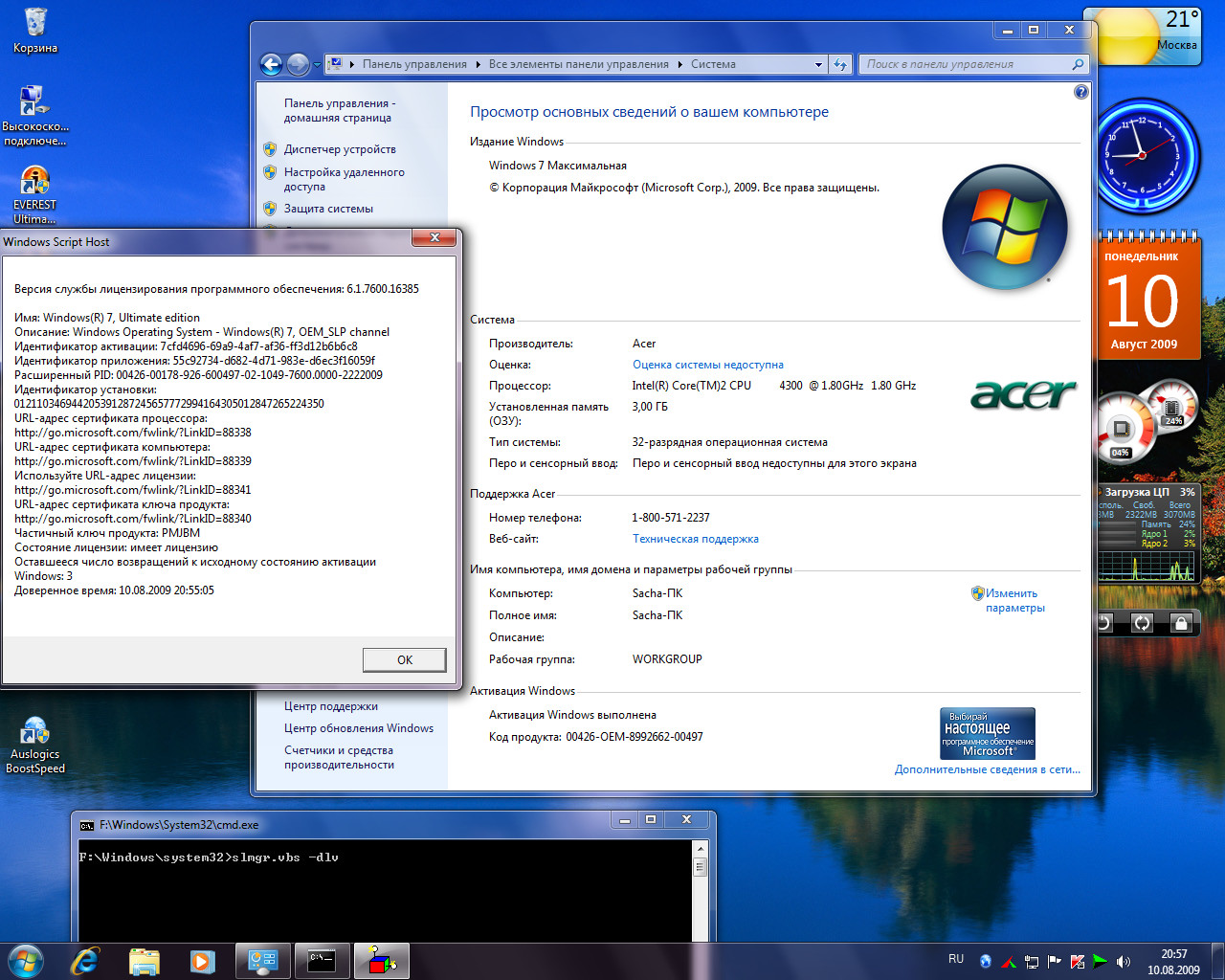
Task: Click the shutdown icon in the power gadget
Action: point(1103,623)
